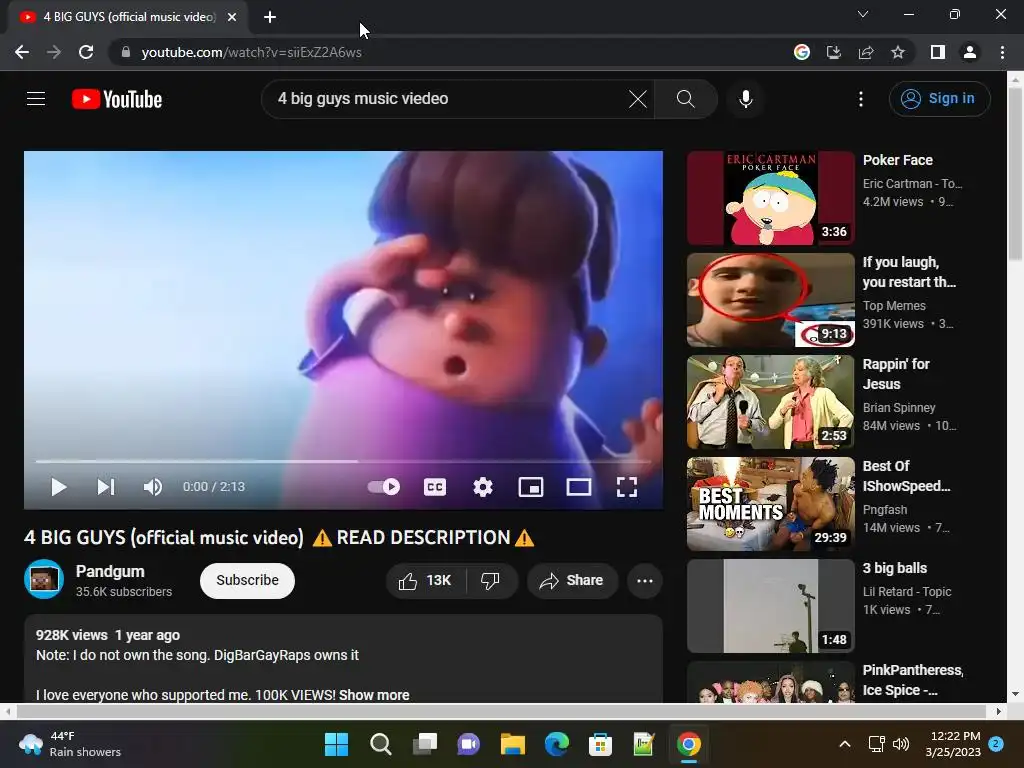
Task: Click Google icon in address bar
Action: [801, 52]
